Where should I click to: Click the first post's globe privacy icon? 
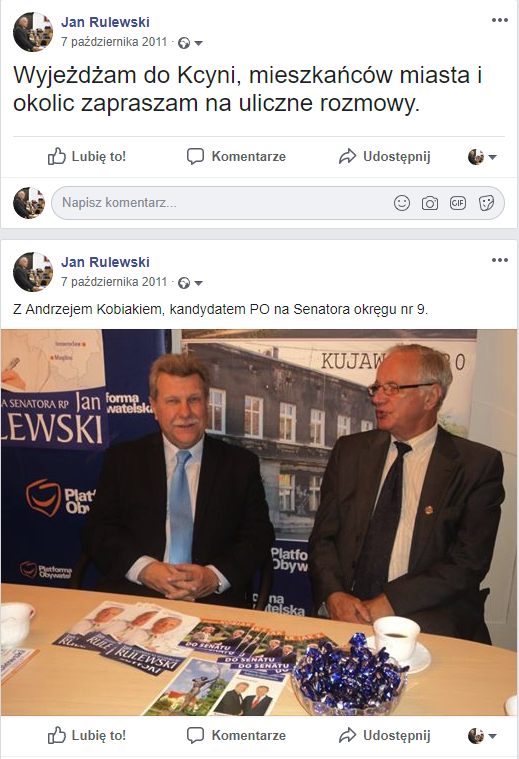(184, 43)
